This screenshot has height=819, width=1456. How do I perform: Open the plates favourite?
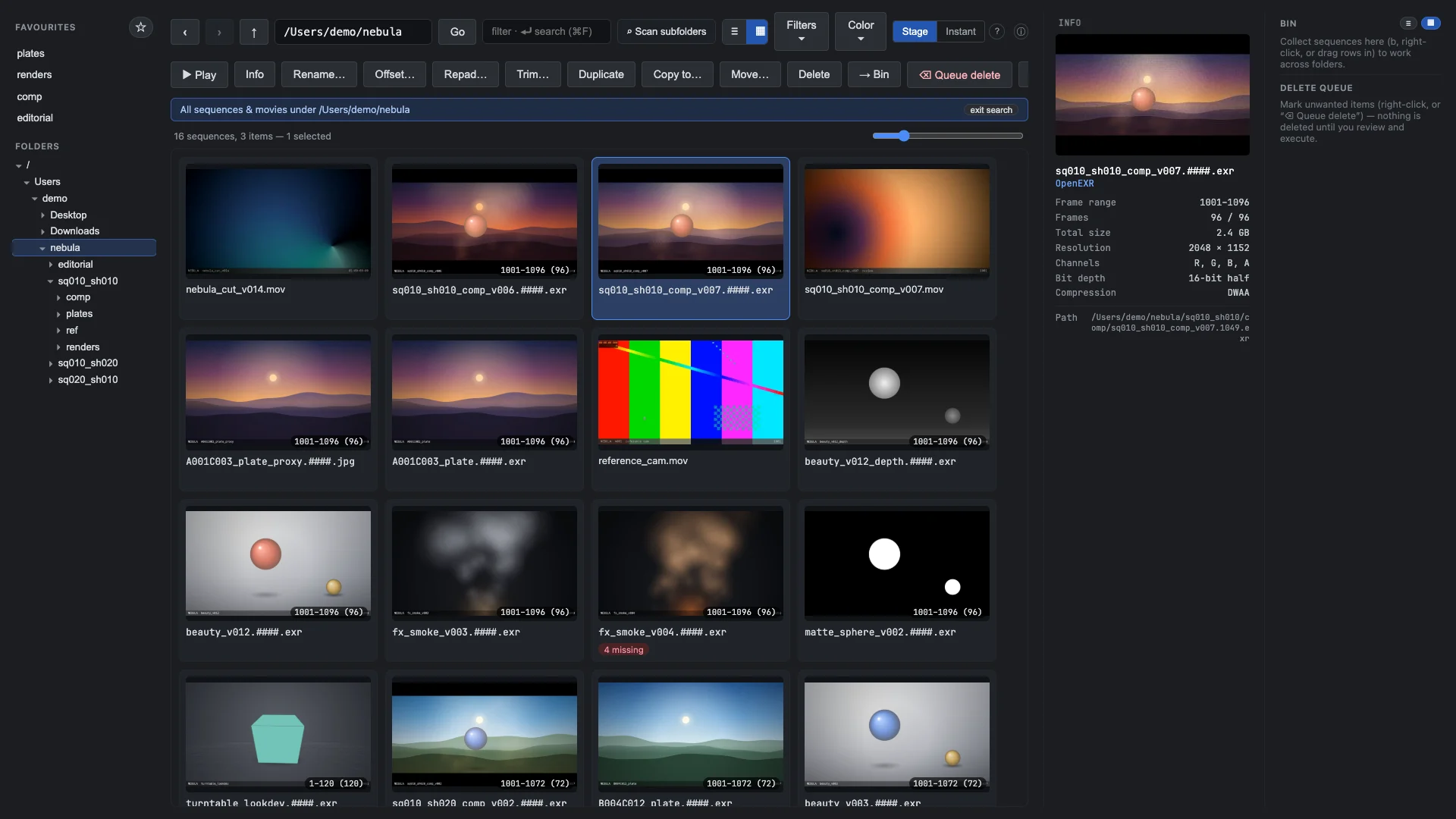[30, 54]
